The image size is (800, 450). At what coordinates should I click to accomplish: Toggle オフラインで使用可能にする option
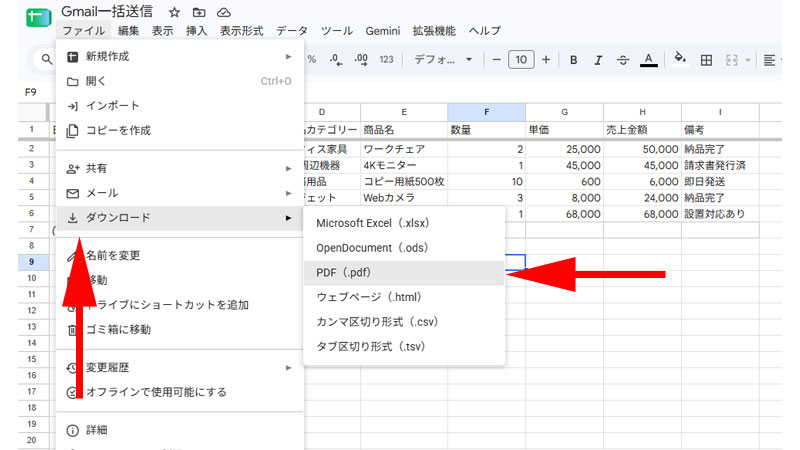180,392
